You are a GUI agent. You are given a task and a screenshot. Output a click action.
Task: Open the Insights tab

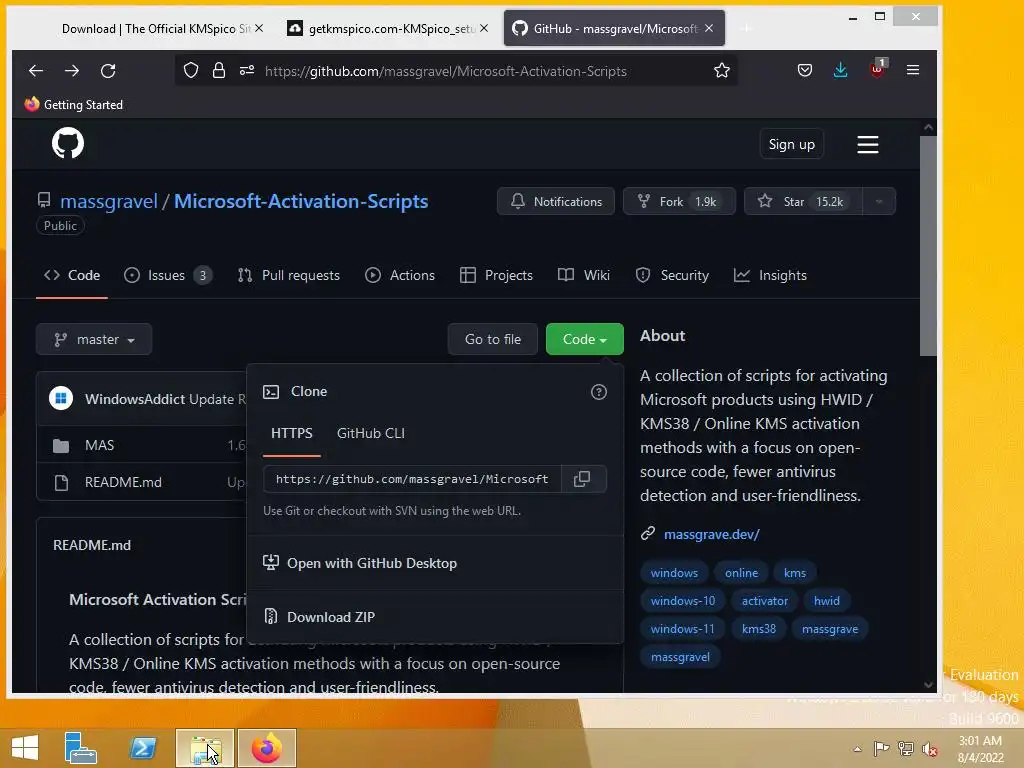pyautogui.click(x=770, y=275)
